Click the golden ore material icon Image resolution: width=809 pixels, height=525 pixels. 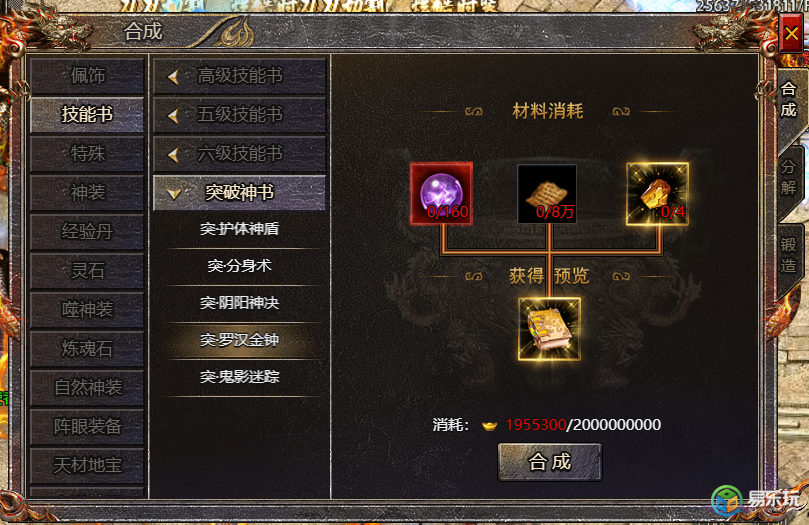(x=657, y=194)
